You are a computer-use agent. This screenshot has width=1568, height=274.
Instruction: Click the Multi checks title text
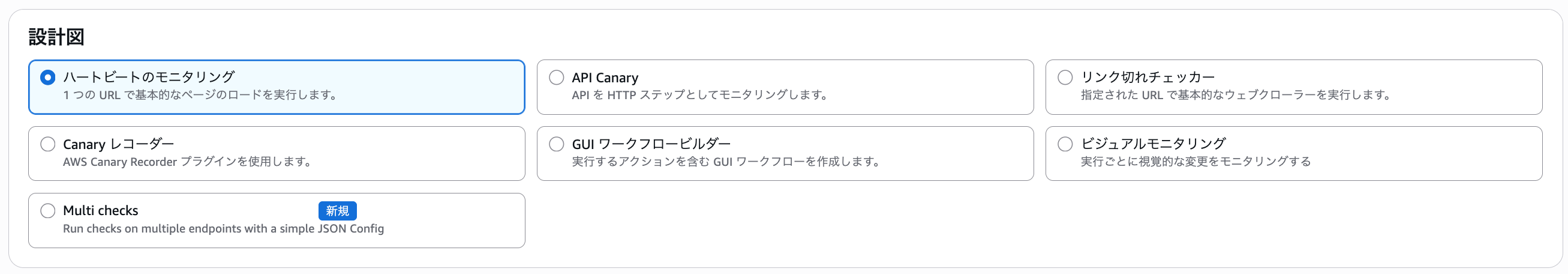click(x=100, y=210)
